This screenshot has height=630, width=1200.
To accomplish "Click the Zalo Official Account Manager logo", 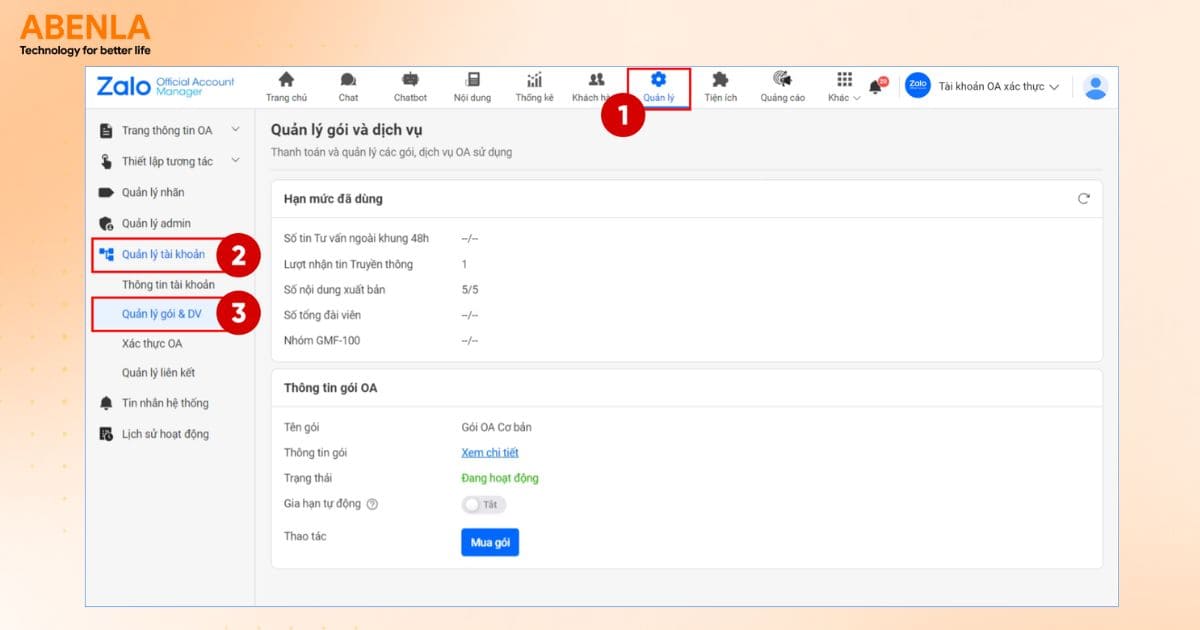I will pyautogui.click(x=165, y=86).
